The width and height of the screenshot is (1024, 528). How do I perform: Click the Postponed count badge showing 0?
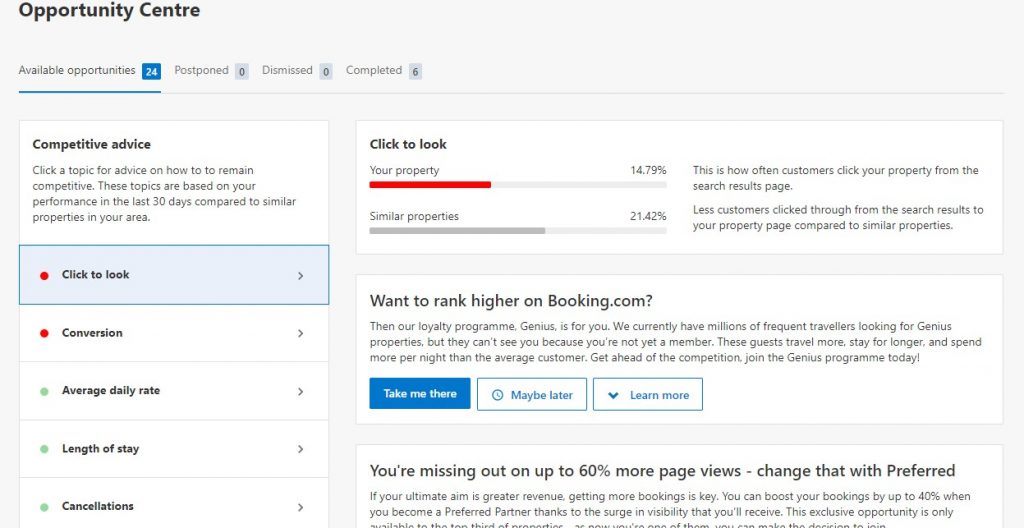242,71
